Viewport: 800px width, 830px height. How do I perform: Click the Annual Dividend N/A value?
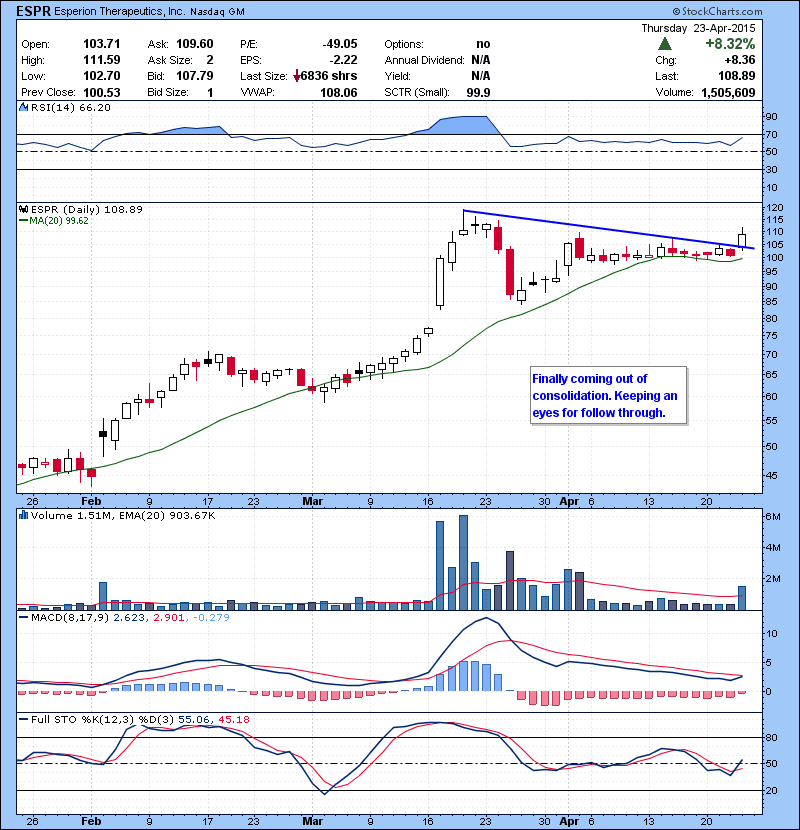pos(481,60)
